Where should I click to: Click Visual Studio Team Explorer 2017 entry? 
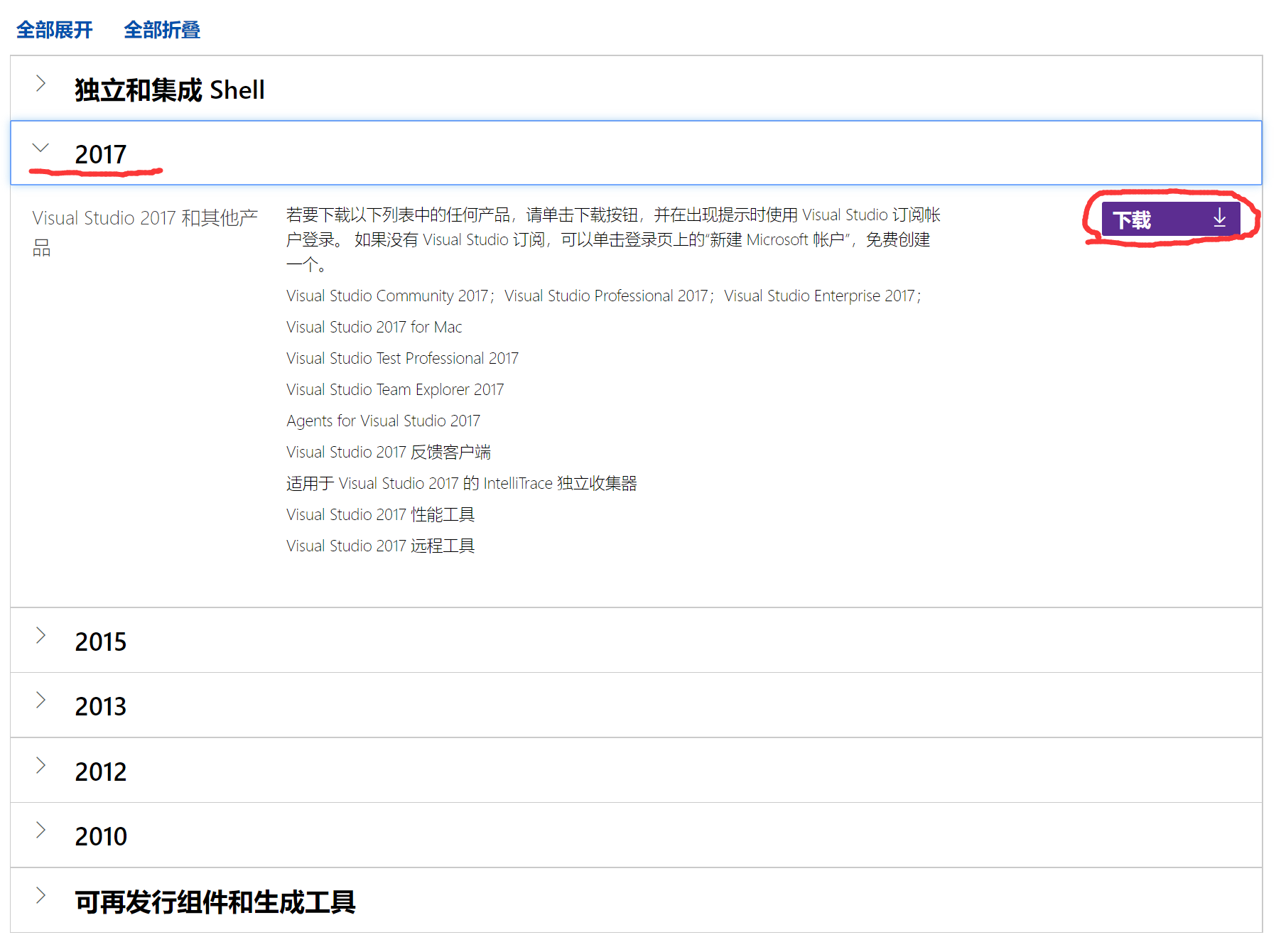(x=394, y=389)
